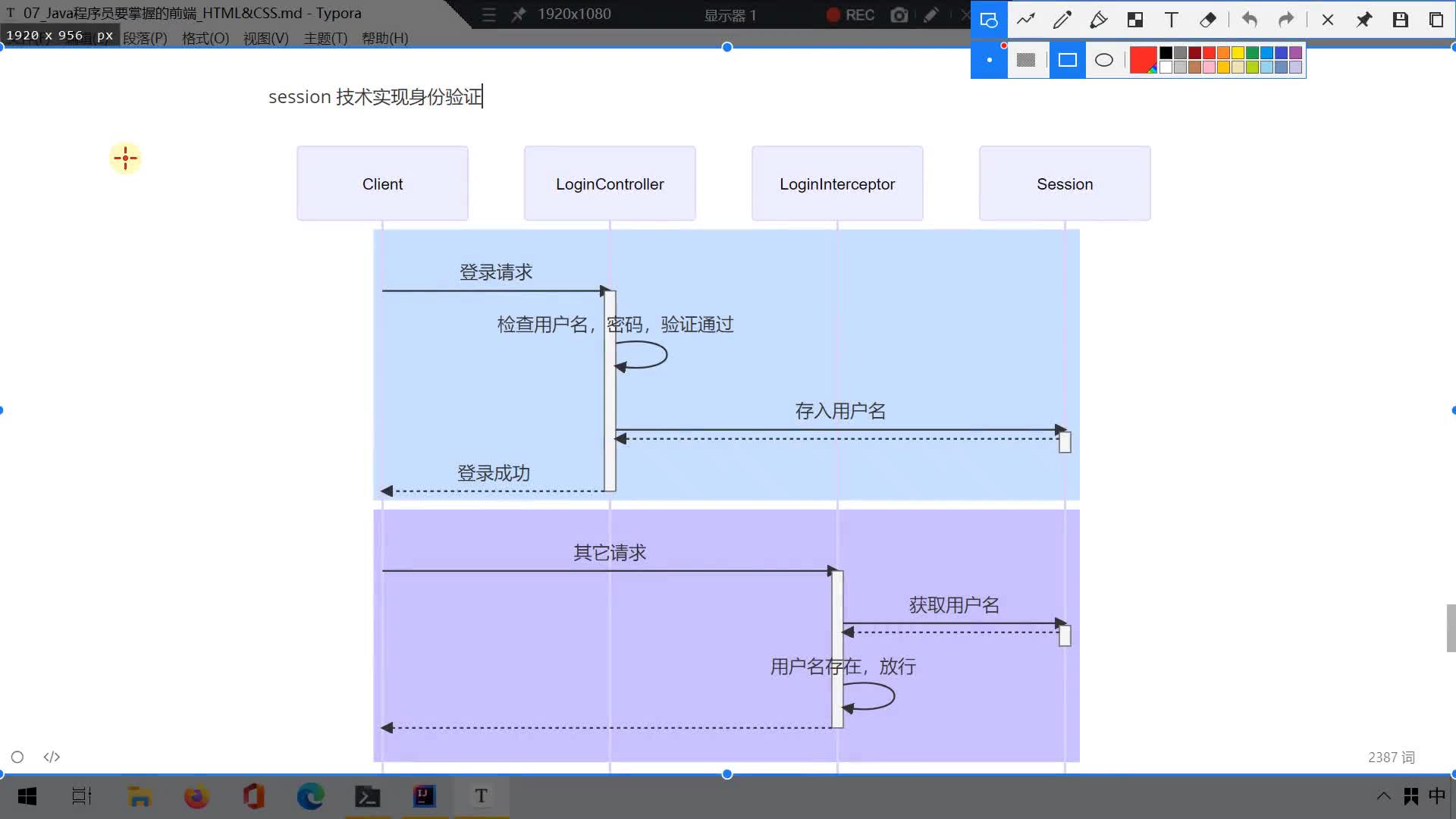Image resolution: width=1456 pixels, height=819 pixels.
Task: Click the 登录请求 message label
Action: (496, 272)
